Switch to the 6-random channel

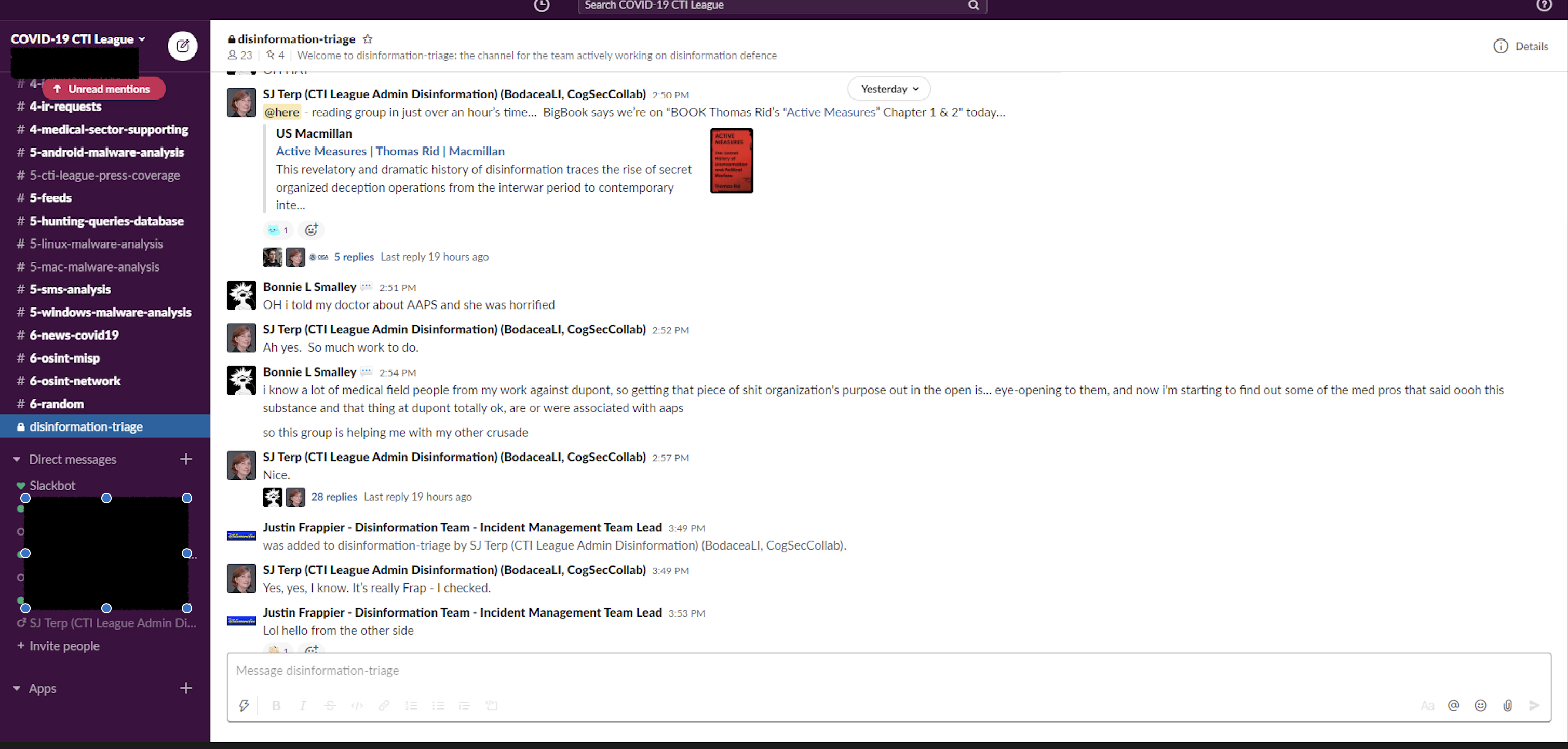point(57,404)
